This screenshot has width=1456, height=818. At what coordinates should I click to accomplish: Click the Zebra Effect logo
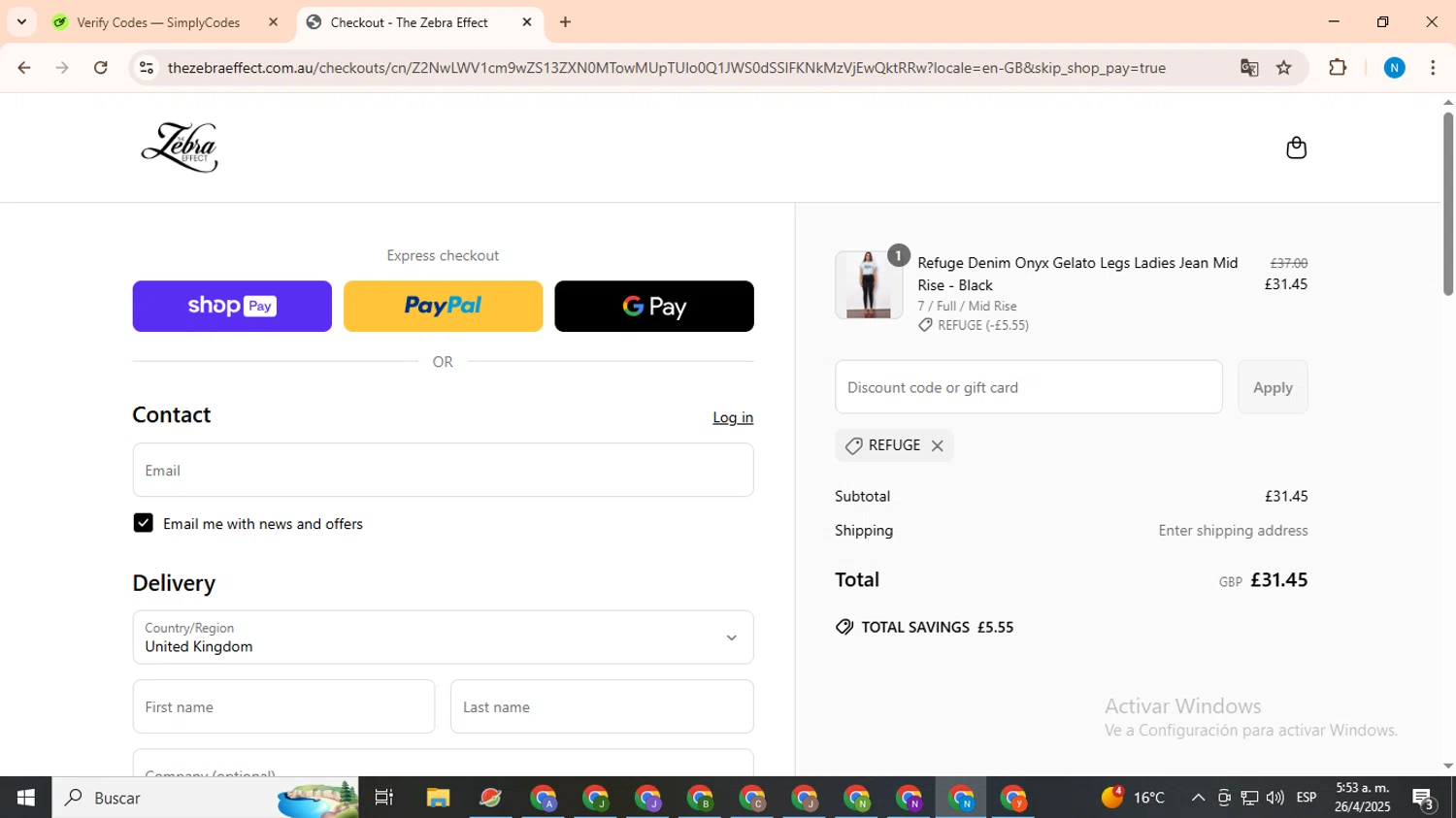point(180,147)
